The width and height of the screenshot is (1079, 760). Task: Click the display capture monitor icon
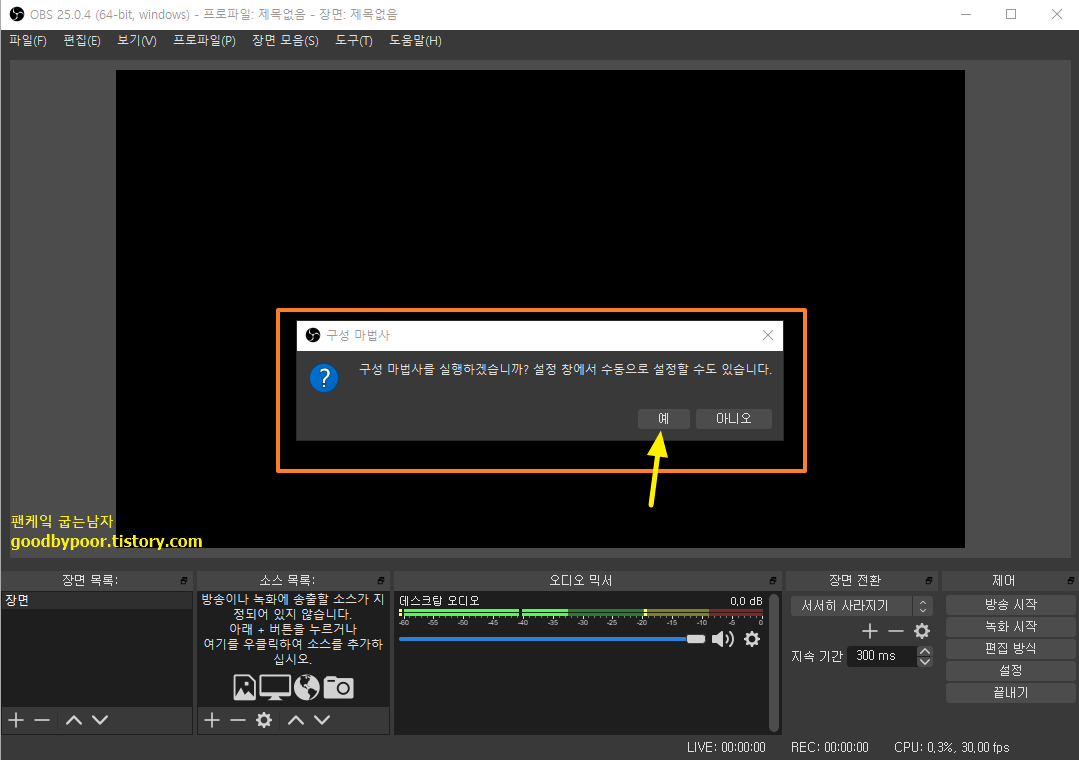(x=275, y=687)
